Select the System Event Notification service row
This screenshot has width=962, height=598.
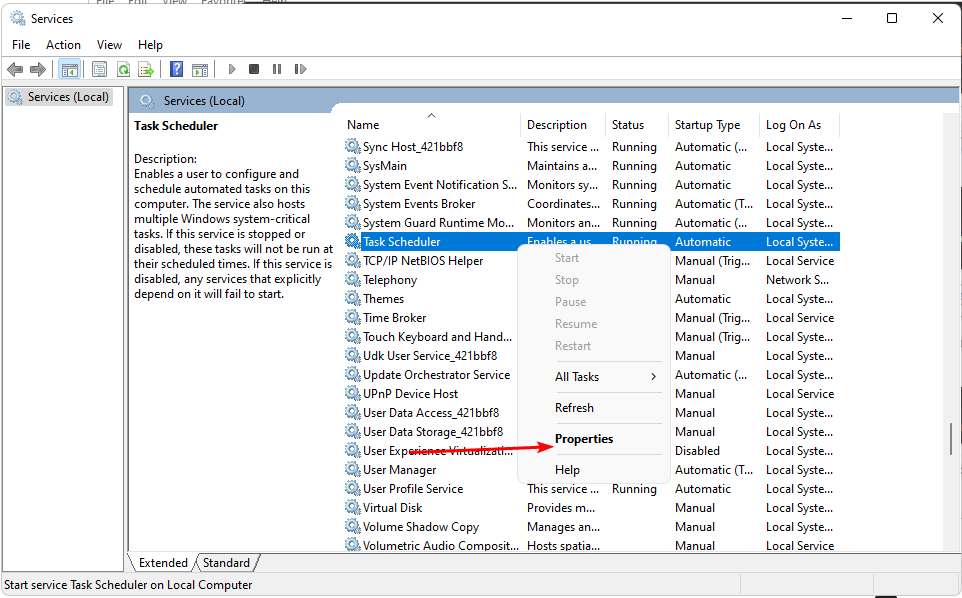[591, 185]
